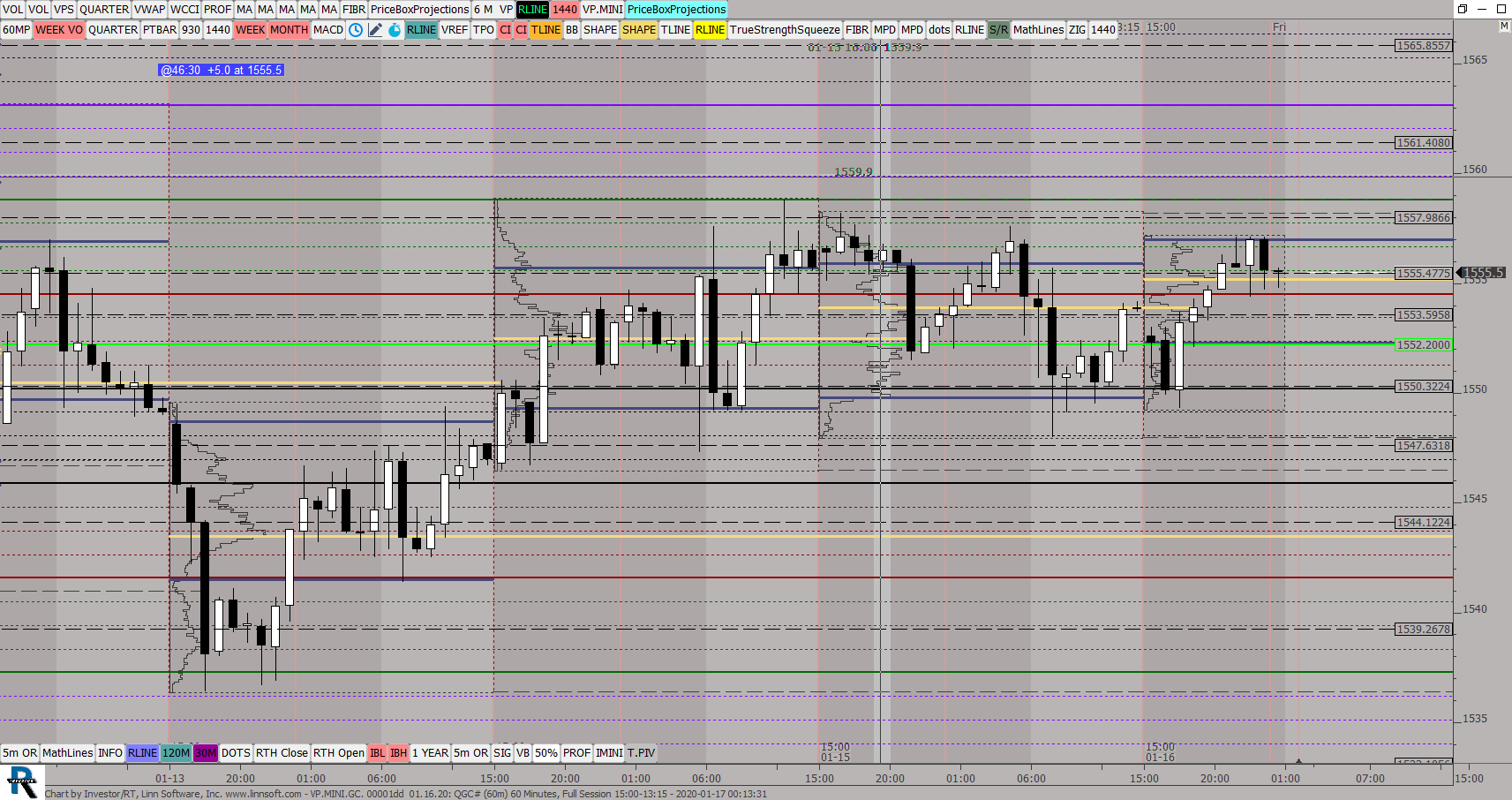Click the 1547.6318 price level label

coord(1424,446)
